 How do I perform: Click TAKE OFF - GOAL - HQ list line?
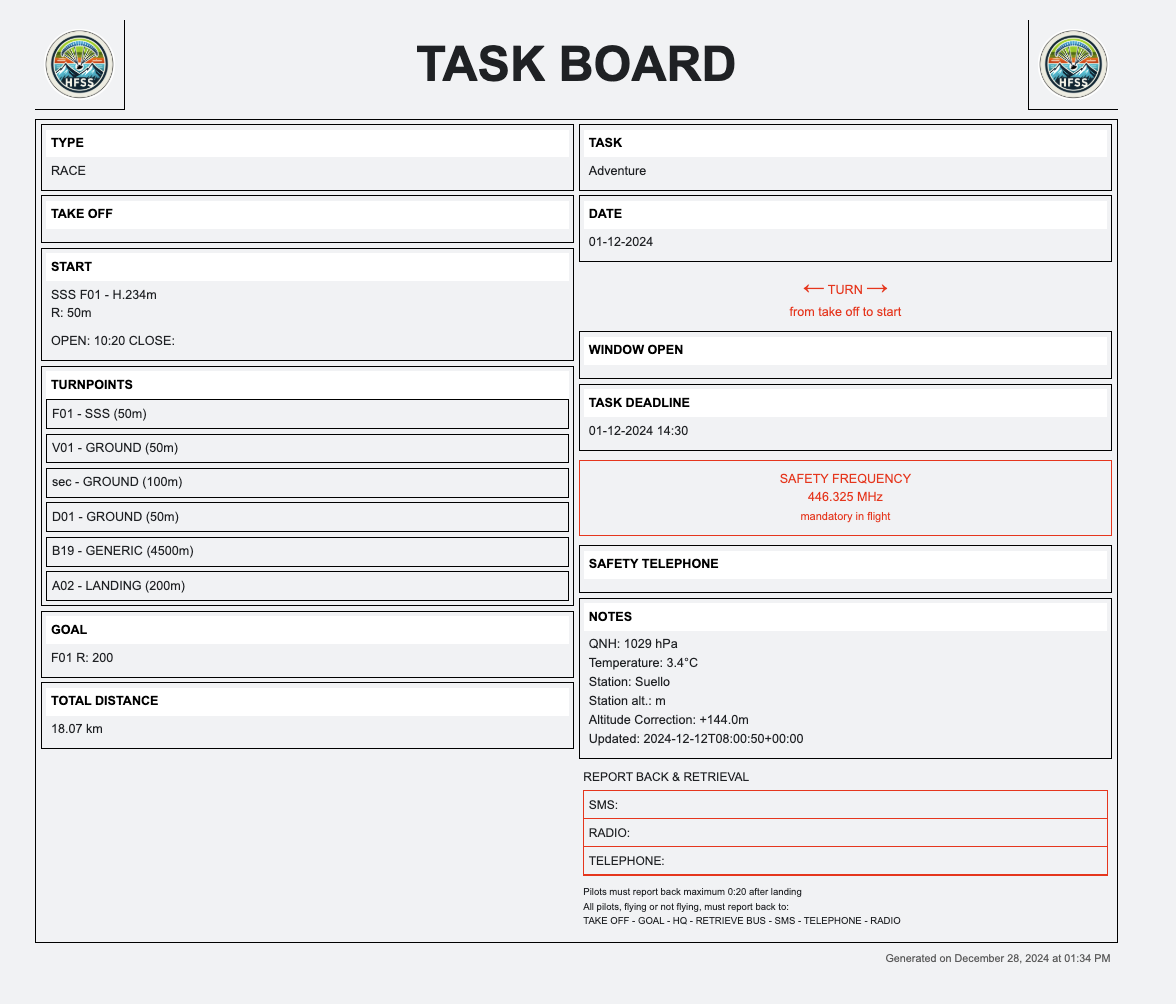(x=742, y=921)
